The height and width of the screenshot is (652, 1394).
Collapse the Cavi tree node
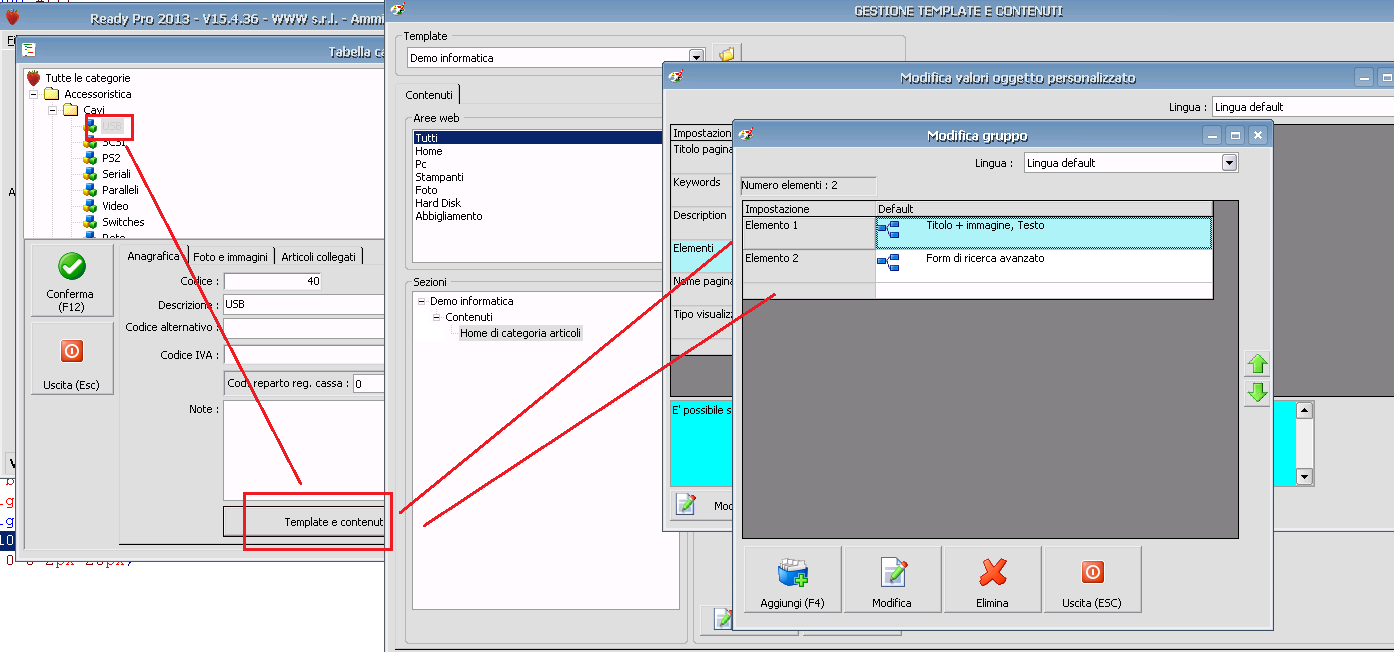click(53, 110)
